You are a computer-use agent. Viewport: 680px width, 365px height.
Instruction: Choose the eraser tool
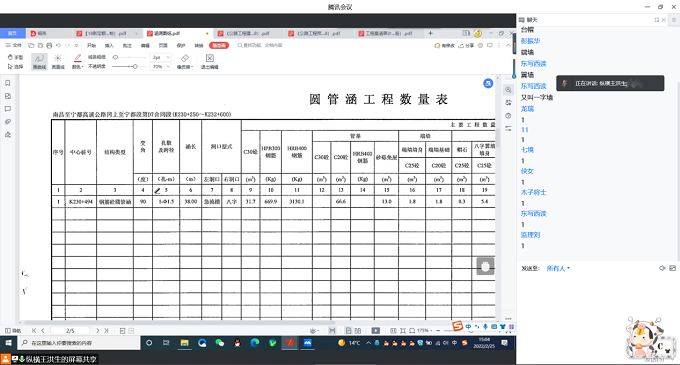(185, 62)
